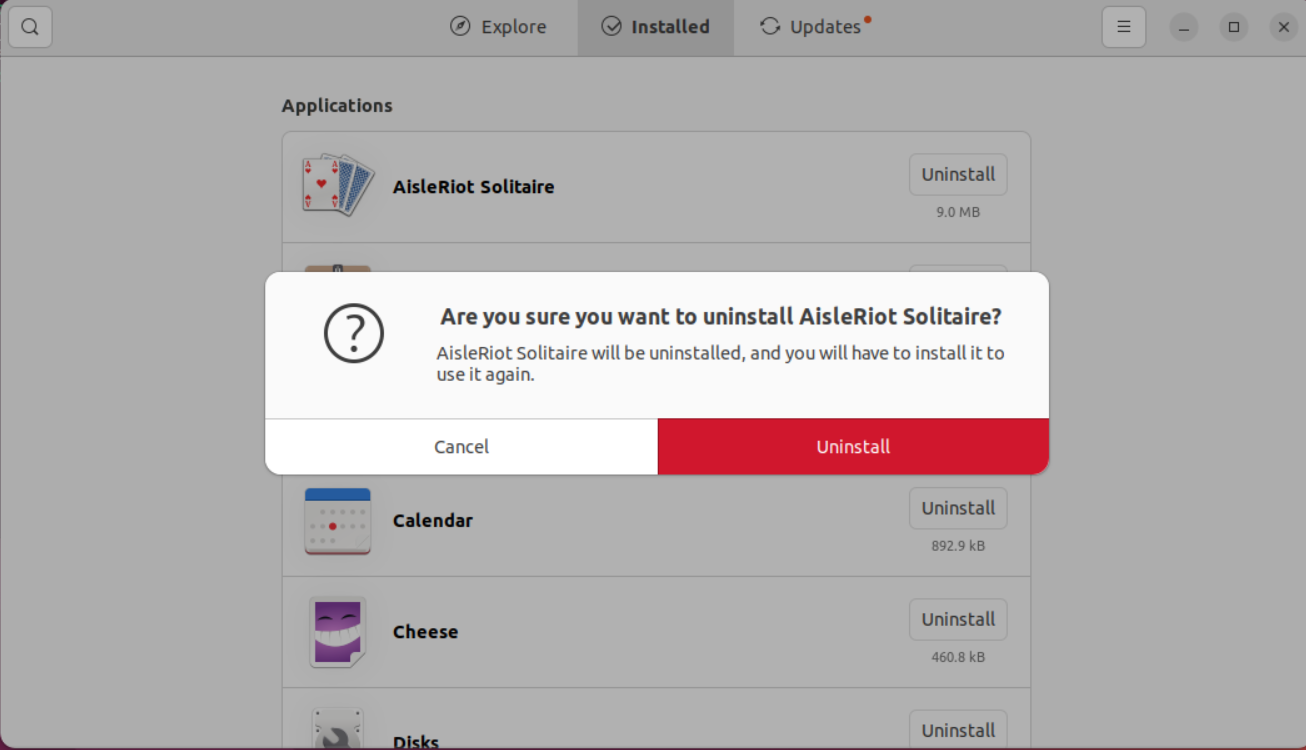Open the Cheese list entry

click(656, 632)
